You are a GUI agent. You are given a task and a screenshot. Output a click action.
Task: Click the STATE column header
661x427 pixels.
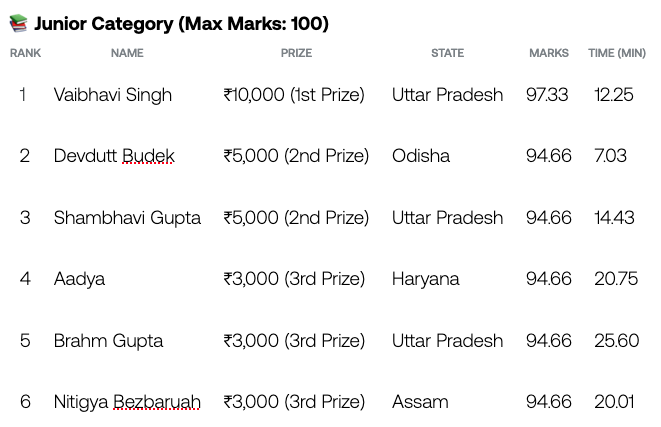pos(447,53)
